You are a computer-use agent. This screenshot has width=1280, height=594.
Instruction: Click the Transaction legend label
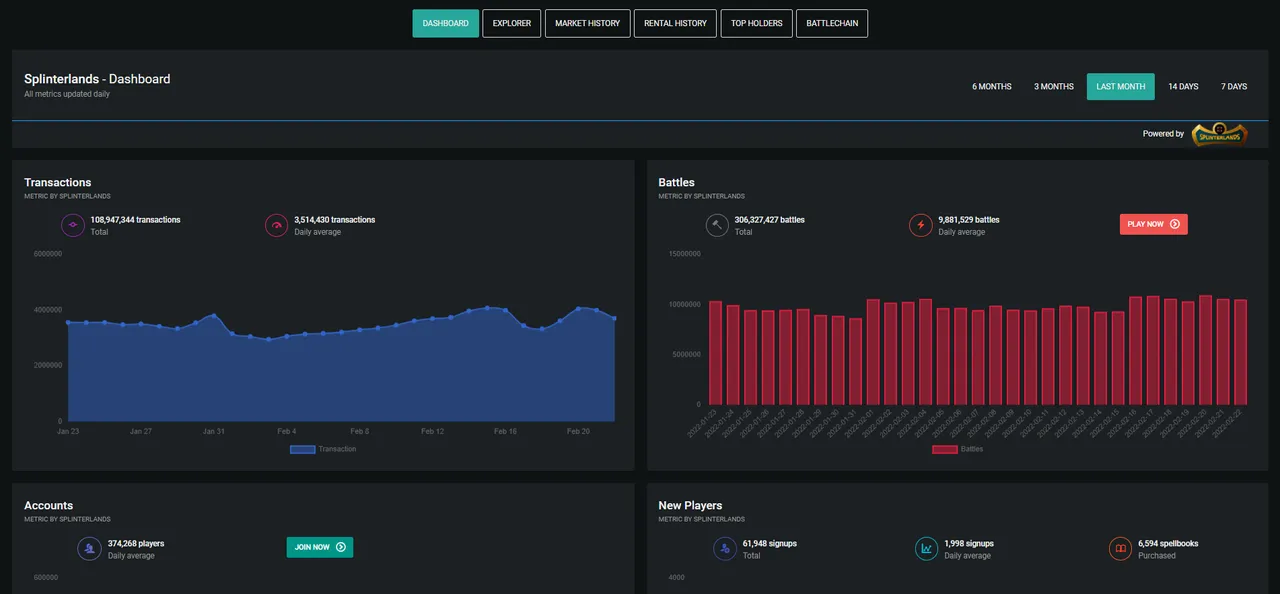click(337, 449)
